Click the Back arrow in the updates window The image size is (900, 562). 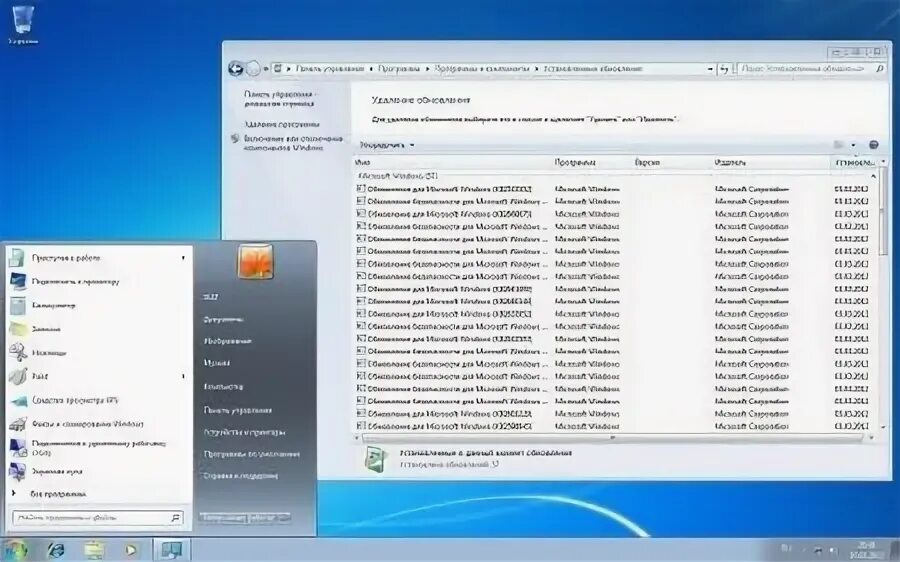pyautogui.click(x=235, y=69)
